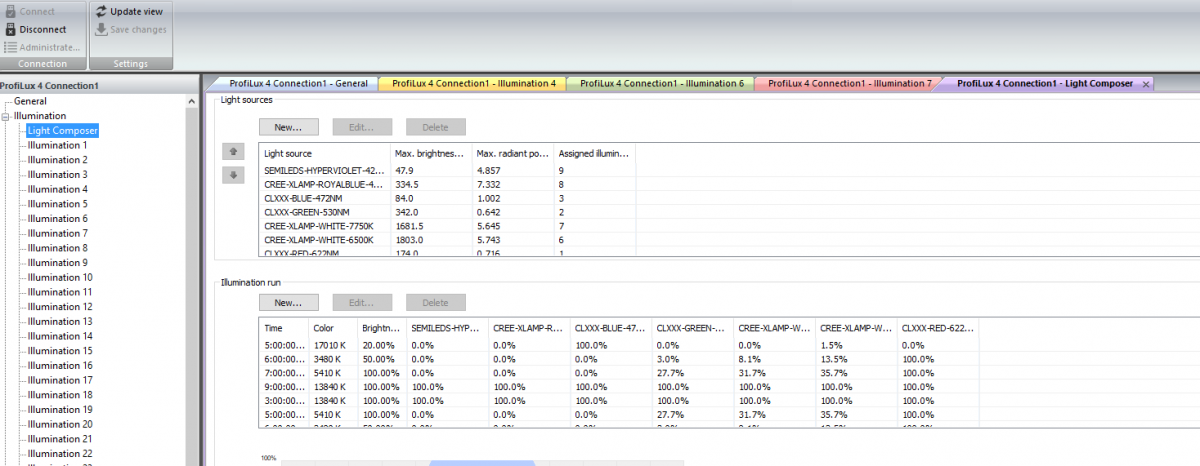This screenshot has height=466, width=1200.
Task: Open Illumination 19 in the tree
Action: (x=60, y=409)
